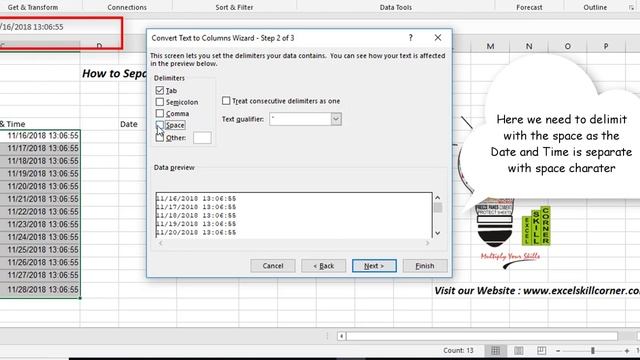Click Finish in the wizard
Screen dimensions: 640x360
pos(425,266)
